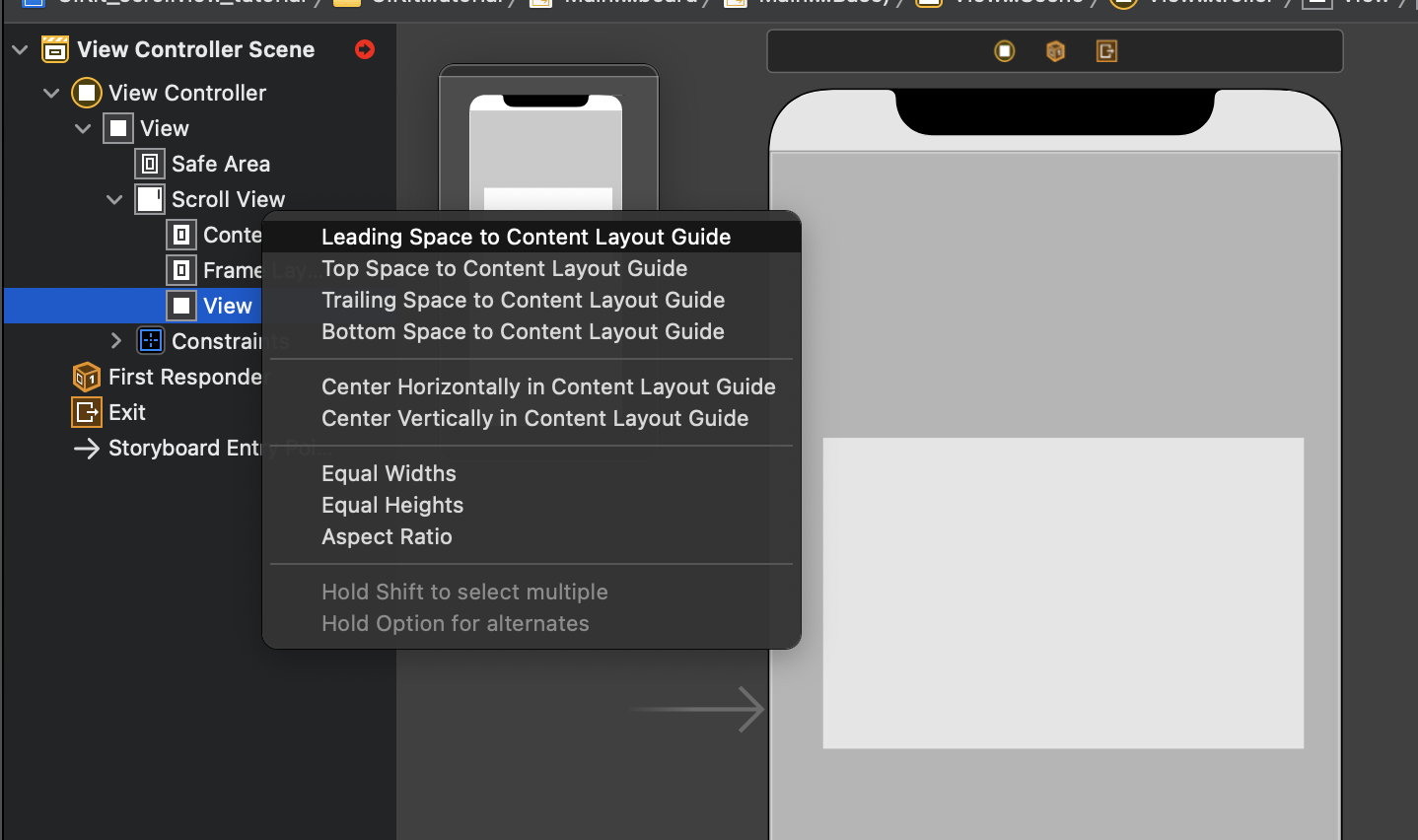Click the Storyboard Entry Point arrow icon

(87, 449)
